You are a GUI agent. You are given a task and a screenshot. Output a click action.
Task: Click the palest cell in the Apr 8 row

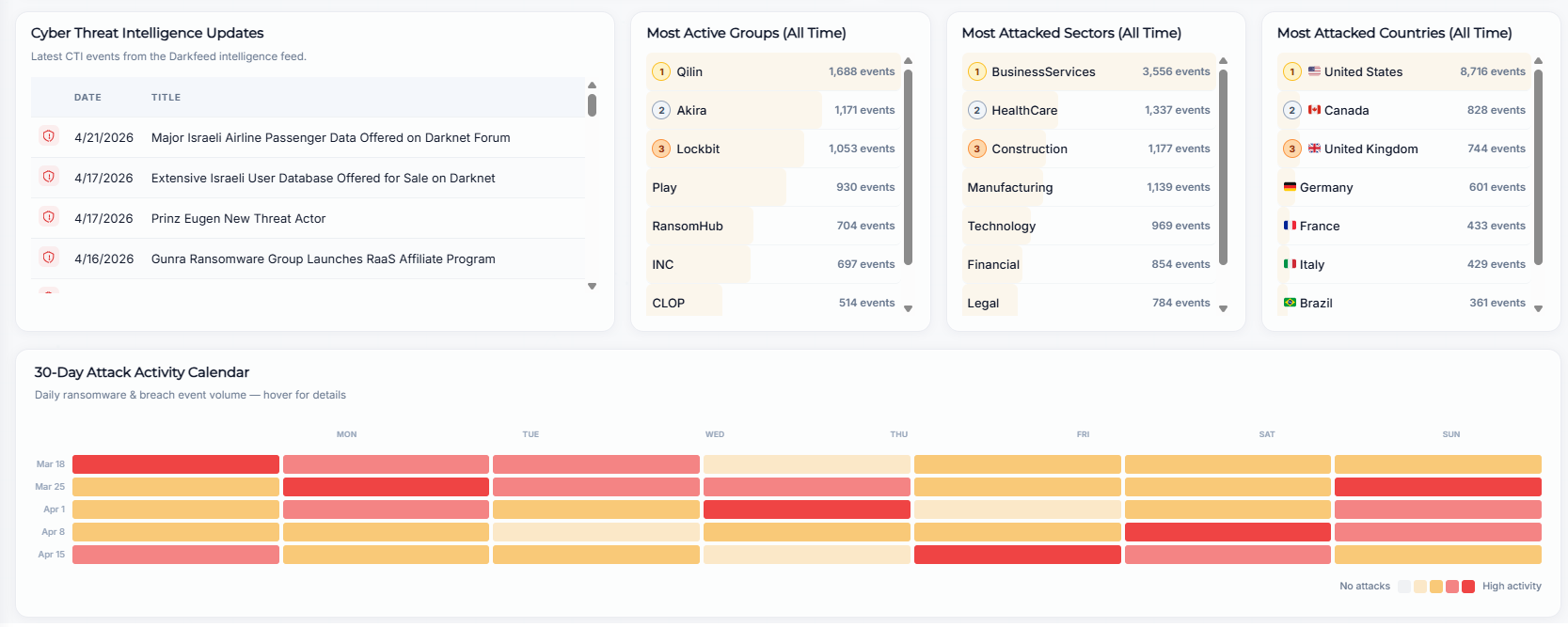coord(596,532)
